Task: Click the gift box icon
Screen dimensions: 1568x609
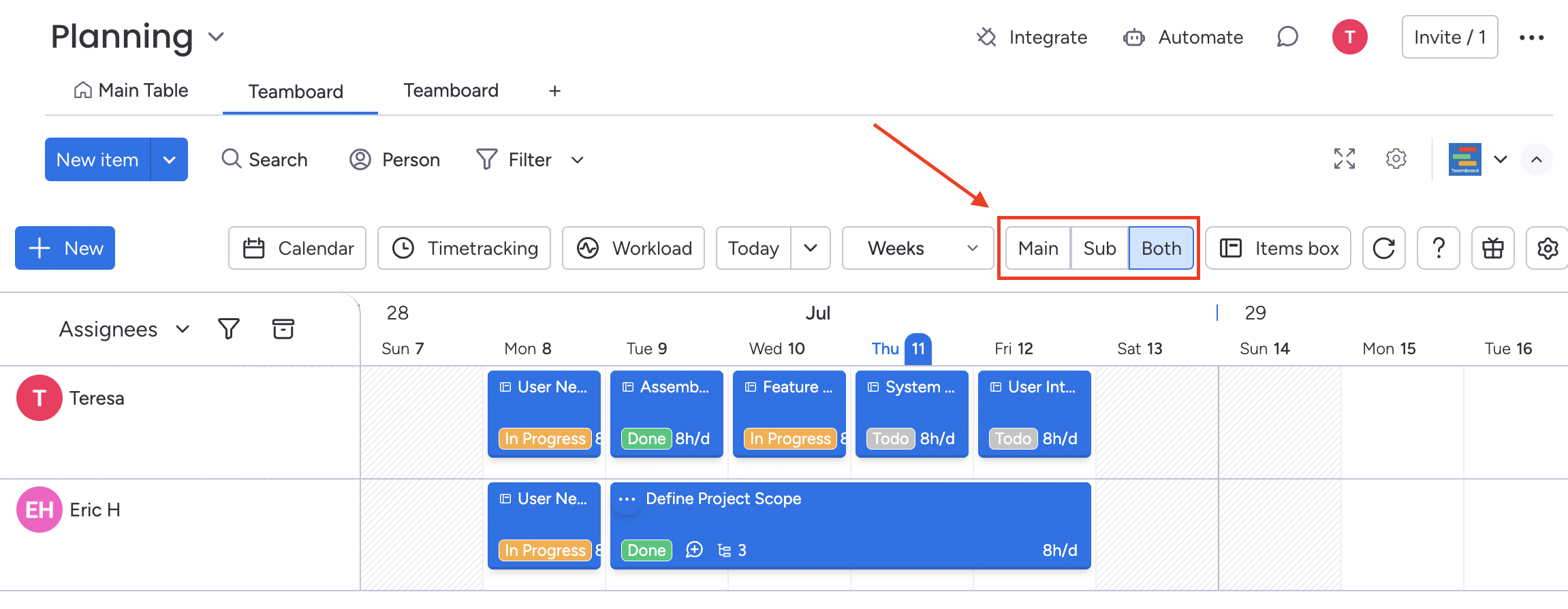Action: coord(1492,248)
